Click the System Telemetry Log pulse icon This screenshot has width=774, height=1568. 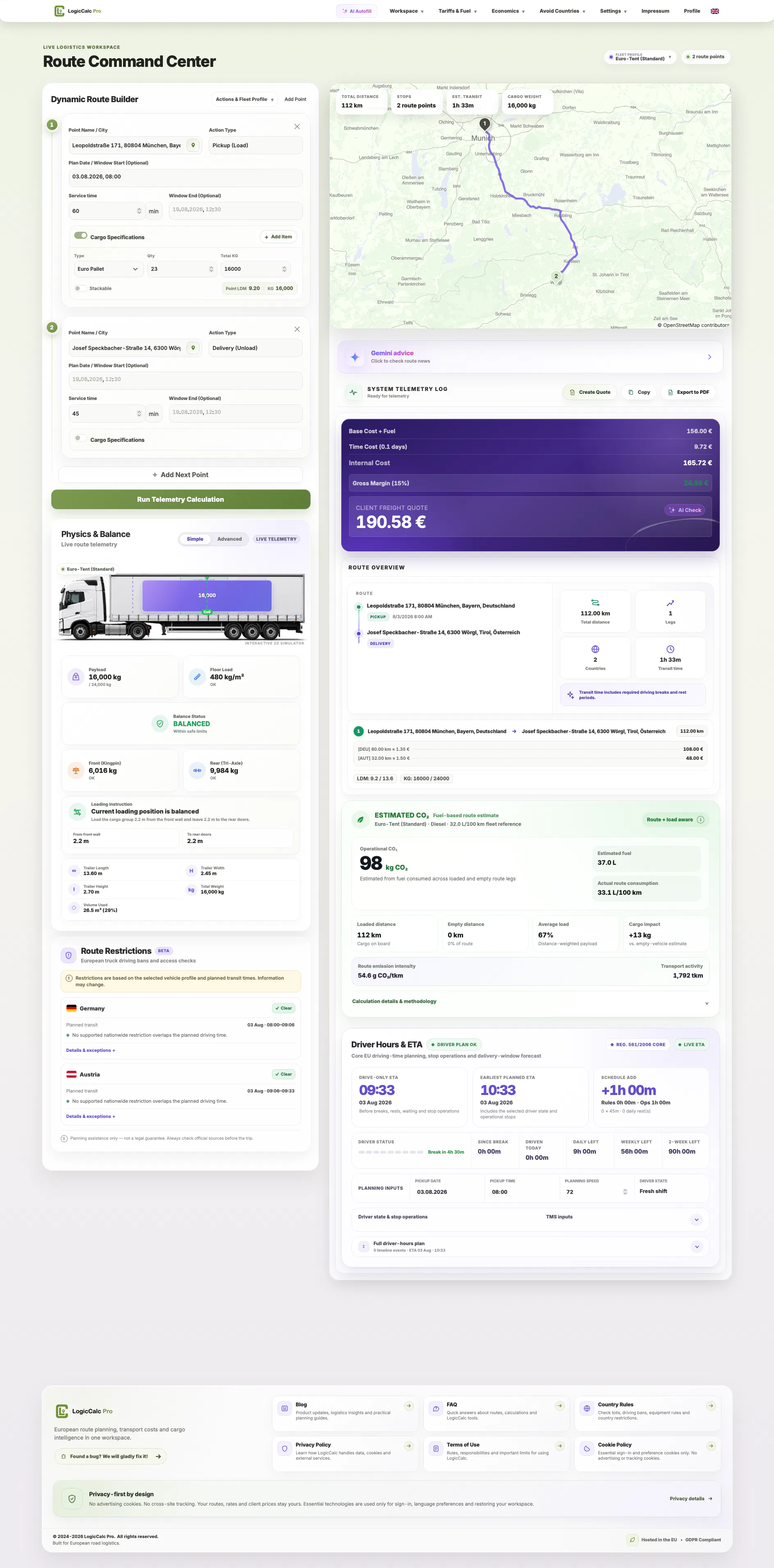coord(354,392)
